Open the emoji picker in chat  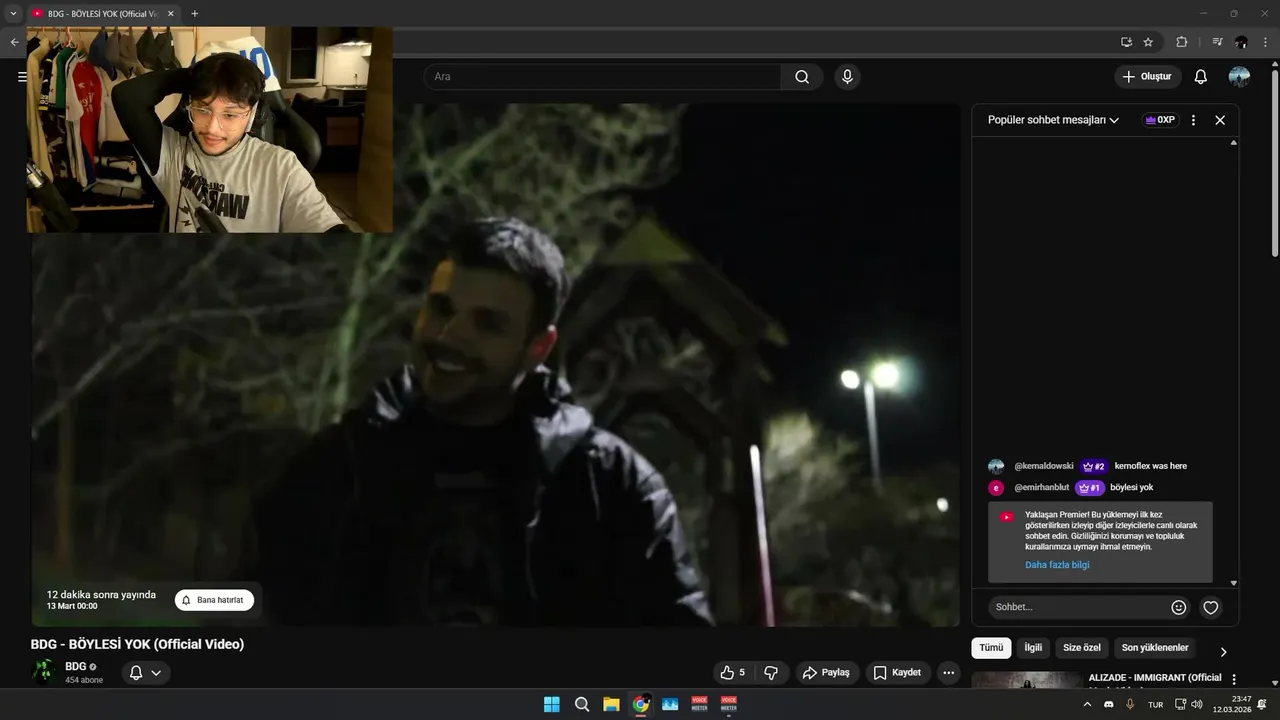point(1179,607)
